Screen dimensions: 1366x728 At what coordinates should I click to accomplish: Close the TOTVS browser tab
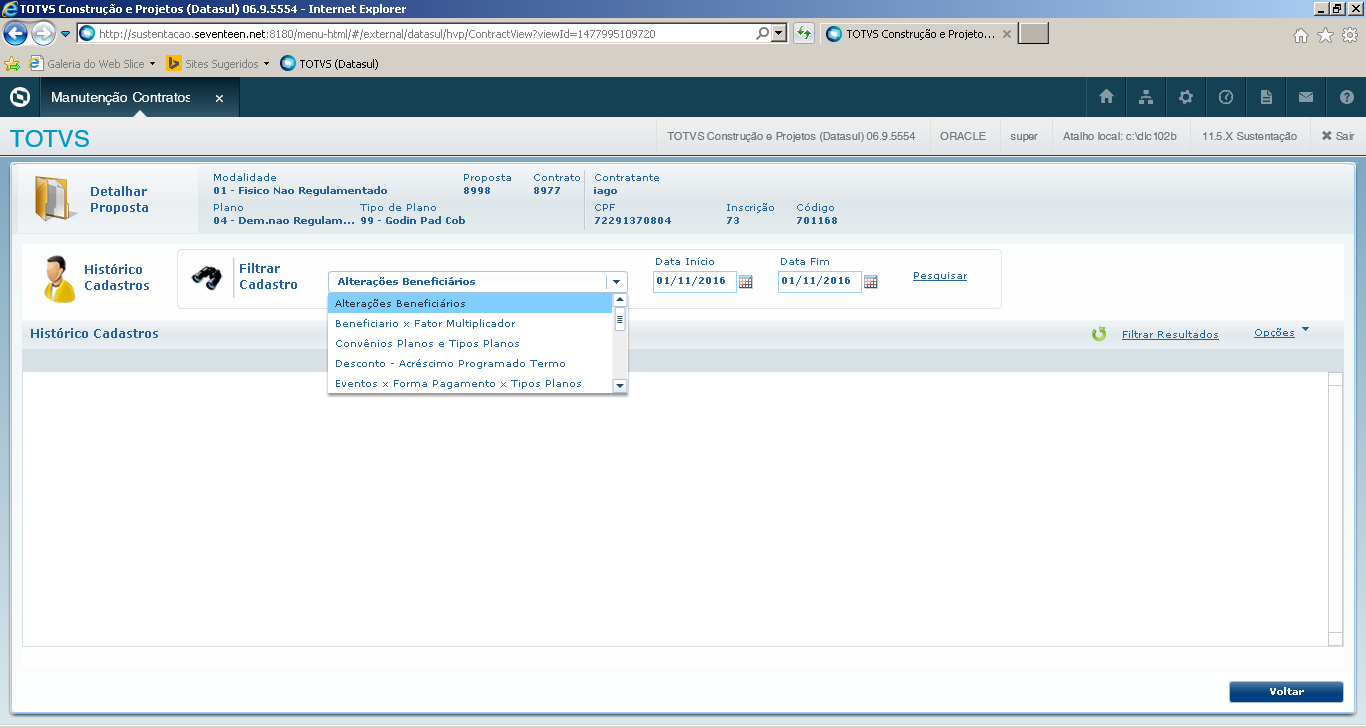1007,34
